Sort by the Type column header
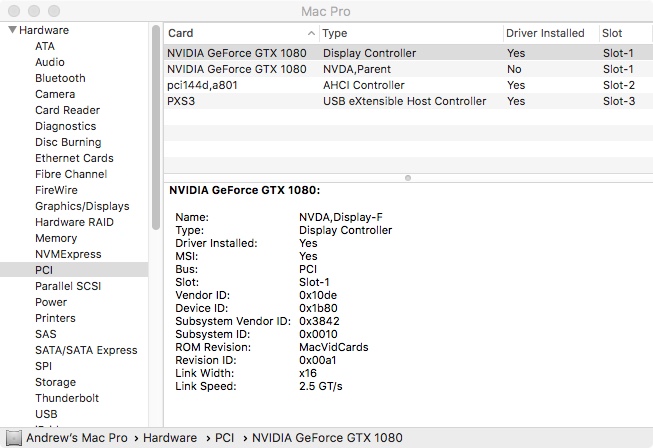This screenshot has height=448, width=653. (x=411, y=33)
